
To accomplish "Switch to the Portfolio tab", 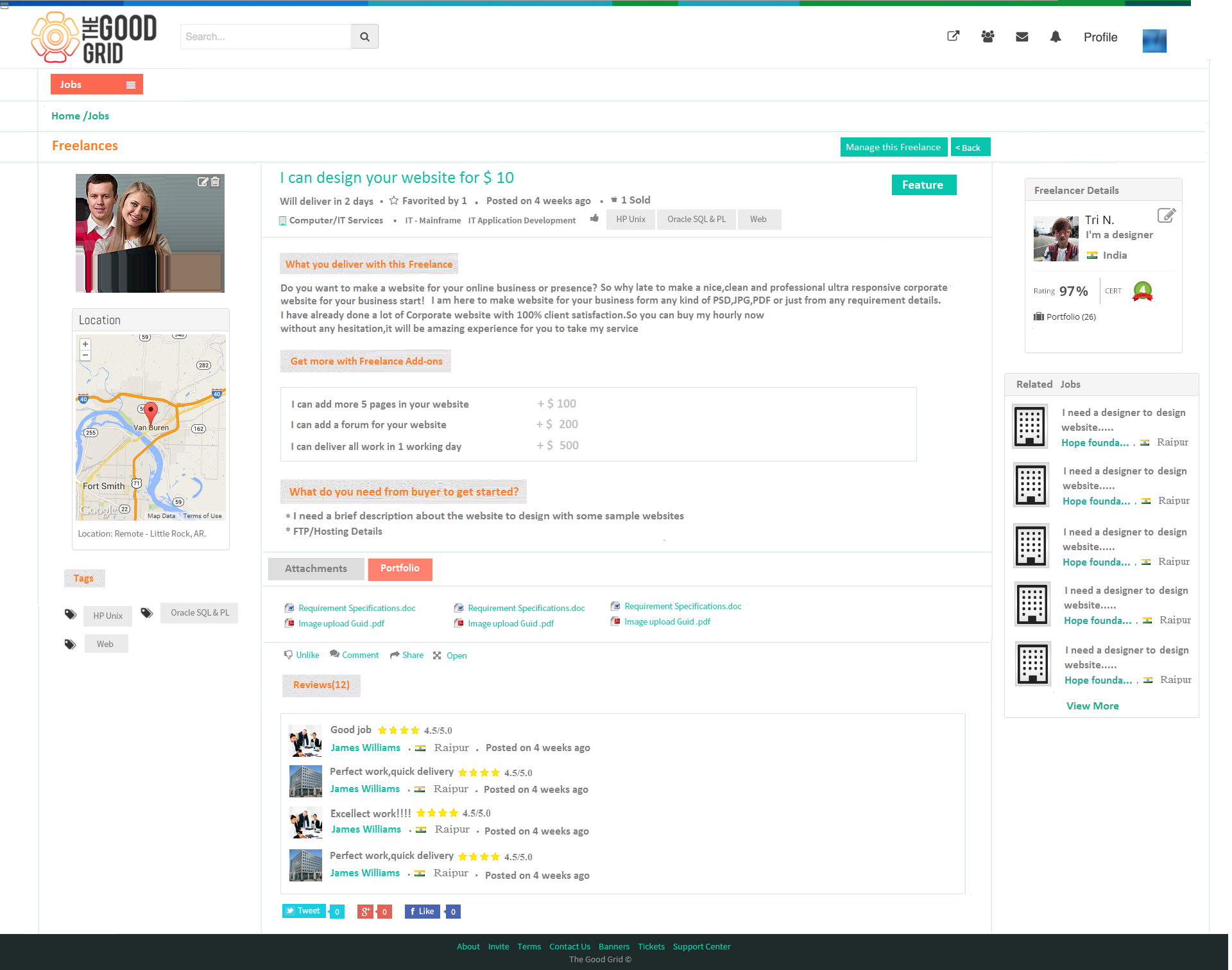I will [400, 569].
